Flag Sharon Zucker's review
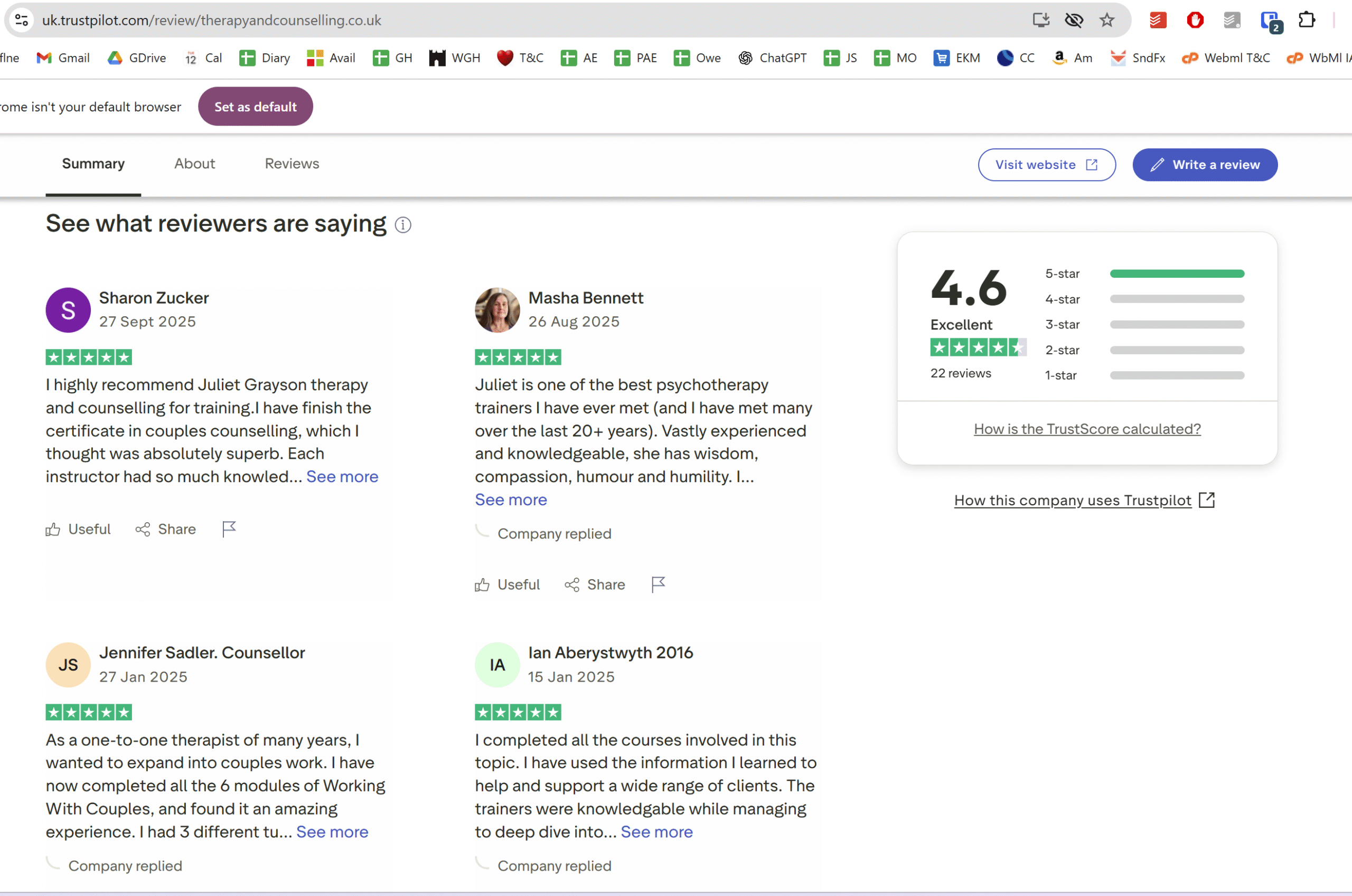The height and width of the screenshot is (896, 1352). tap(229, 529)
